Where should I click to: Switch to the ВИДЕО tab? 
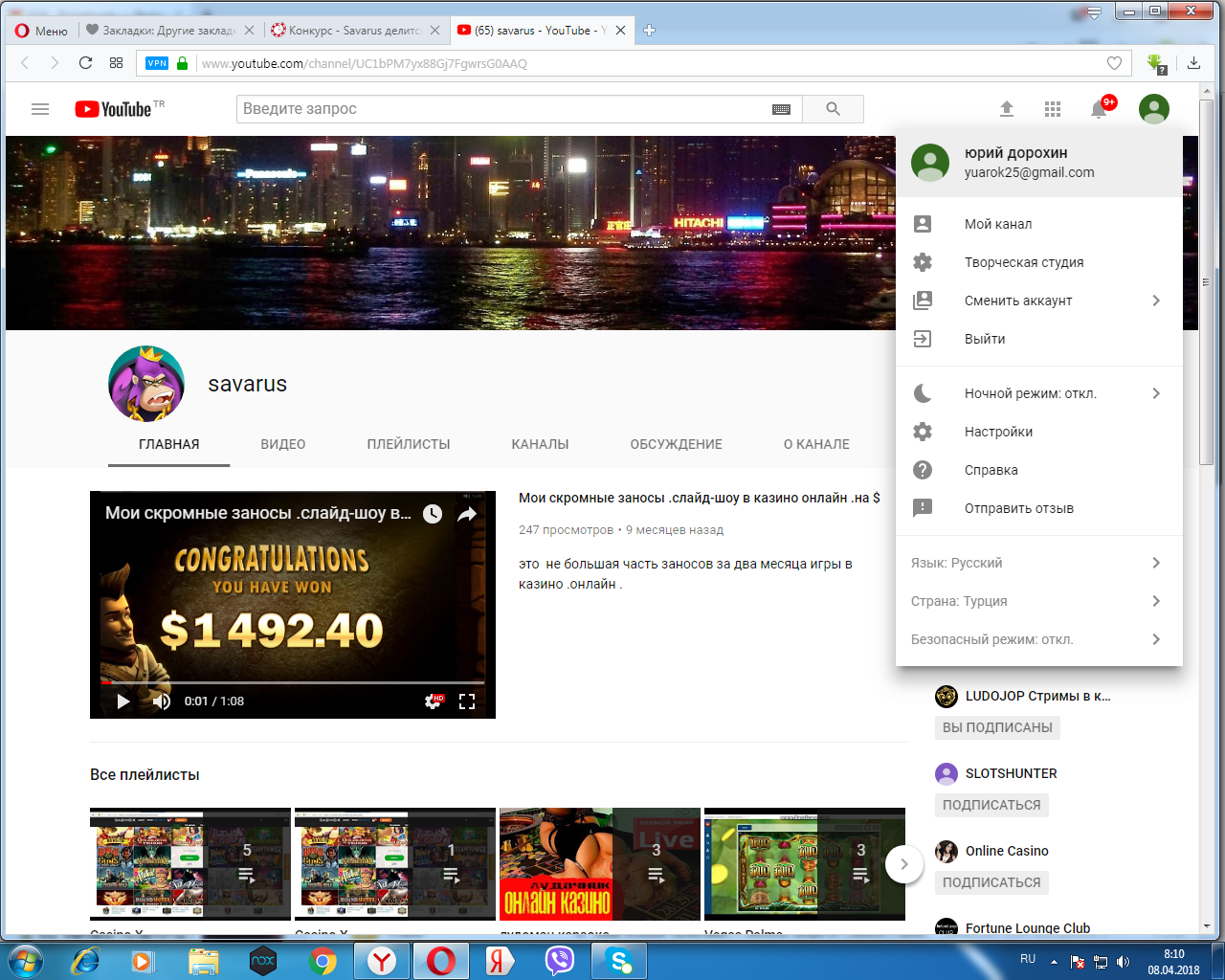pyautogui.click(x=283, y=444)
